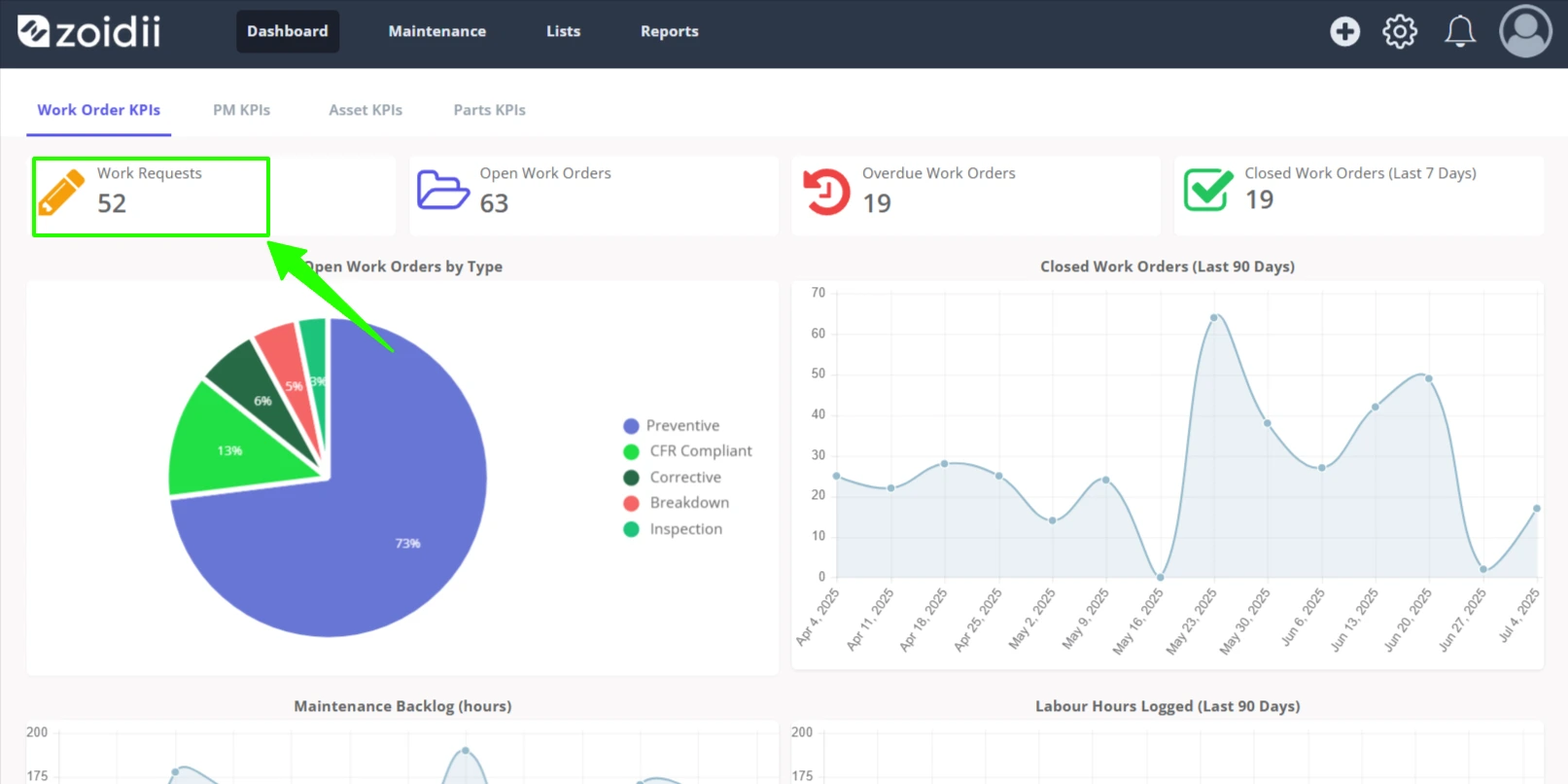Toggle Breakdown legend entry

point(676,503)
